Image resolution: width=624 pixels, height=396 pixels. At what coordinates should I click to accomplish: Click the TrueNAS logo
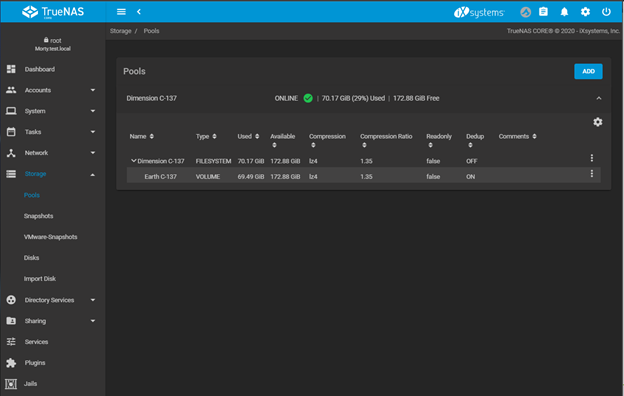click(x=53, y=12)
